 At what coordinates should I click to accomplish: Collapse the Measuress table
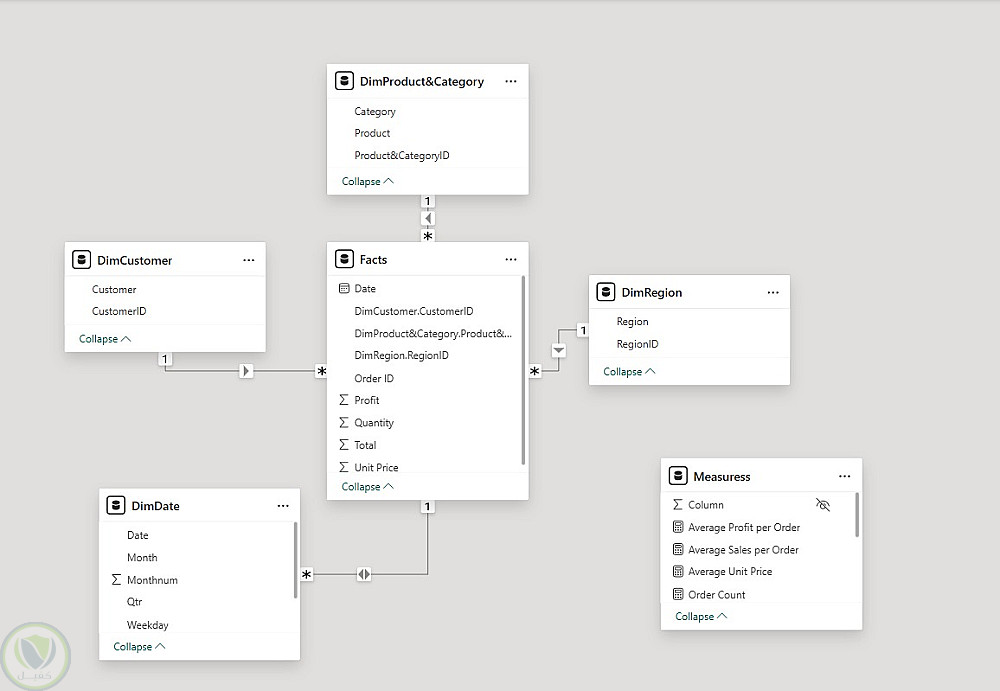(701, 616)
